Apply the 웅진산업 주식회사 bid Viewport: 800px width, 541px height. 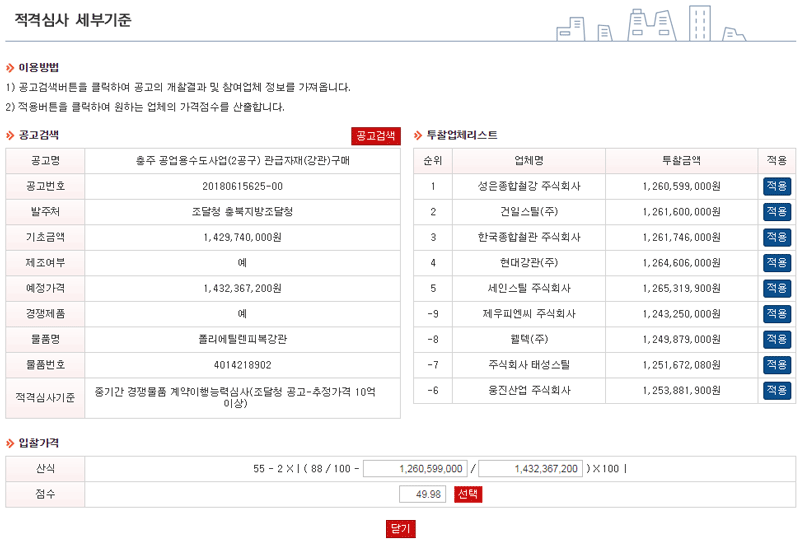776,390
